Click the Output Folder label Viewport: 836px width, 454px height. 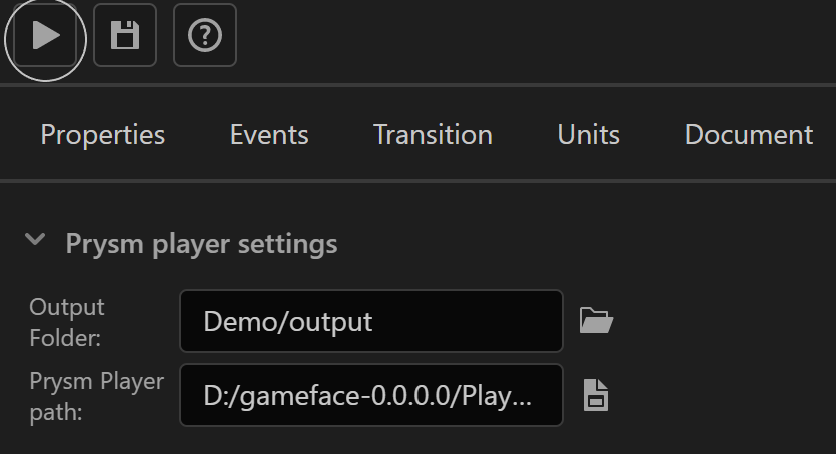(67, 322)
